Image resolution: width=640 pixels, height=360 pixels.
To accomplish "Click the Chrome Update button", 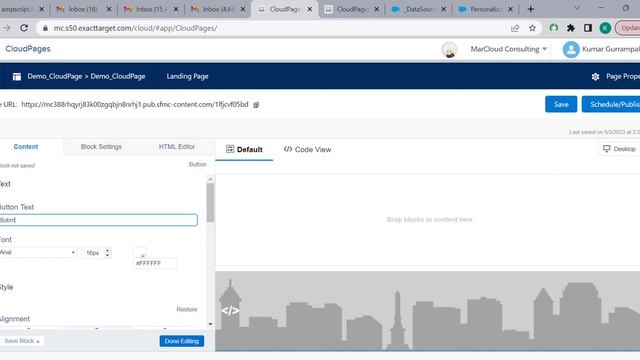I will (628, 28).
